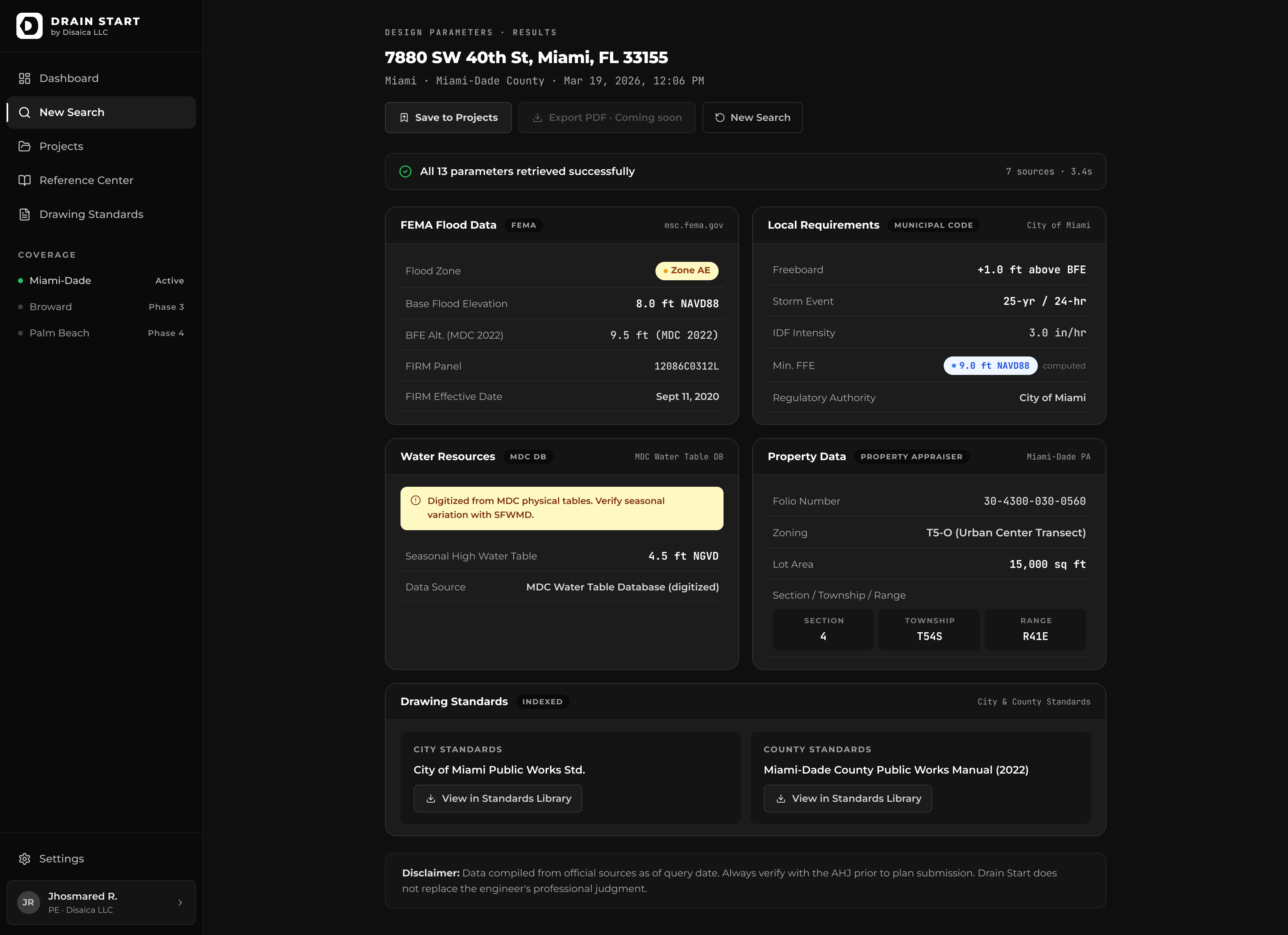Open the Reference Center book icon
Screen dimensions: 1288x935
click(25, 180)
